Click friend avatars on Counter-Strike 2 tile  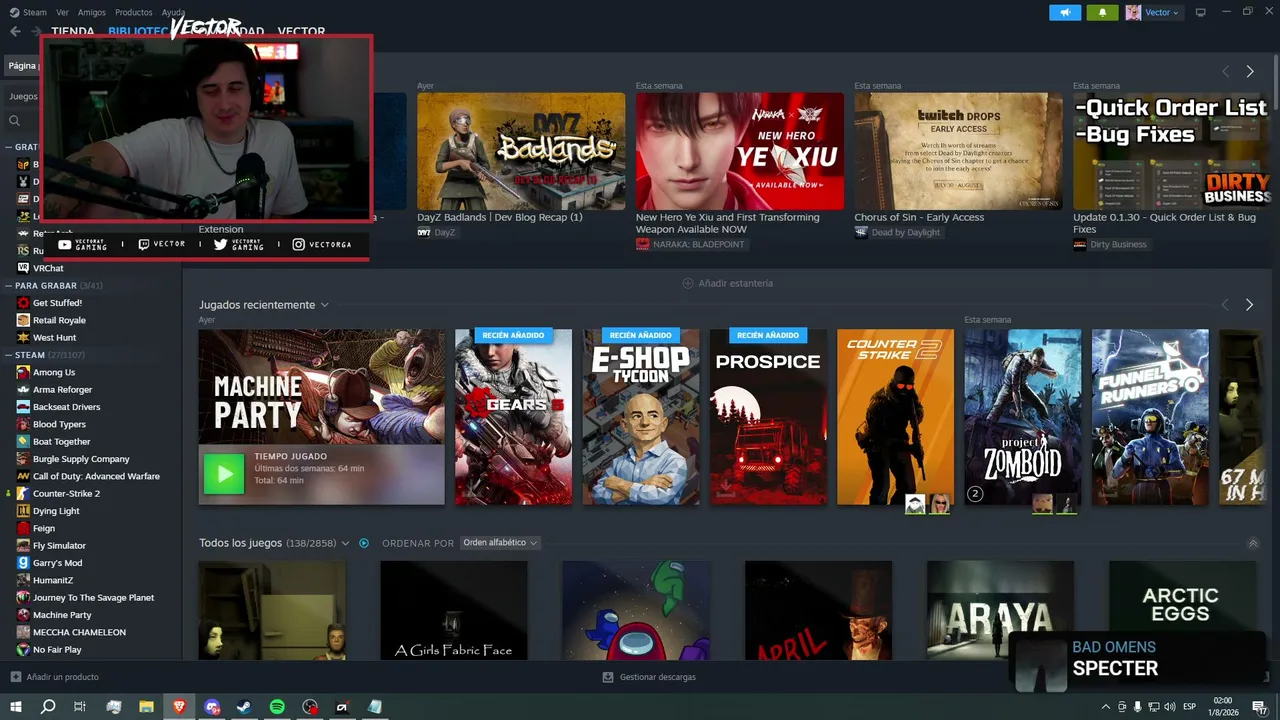coord(927,504)
